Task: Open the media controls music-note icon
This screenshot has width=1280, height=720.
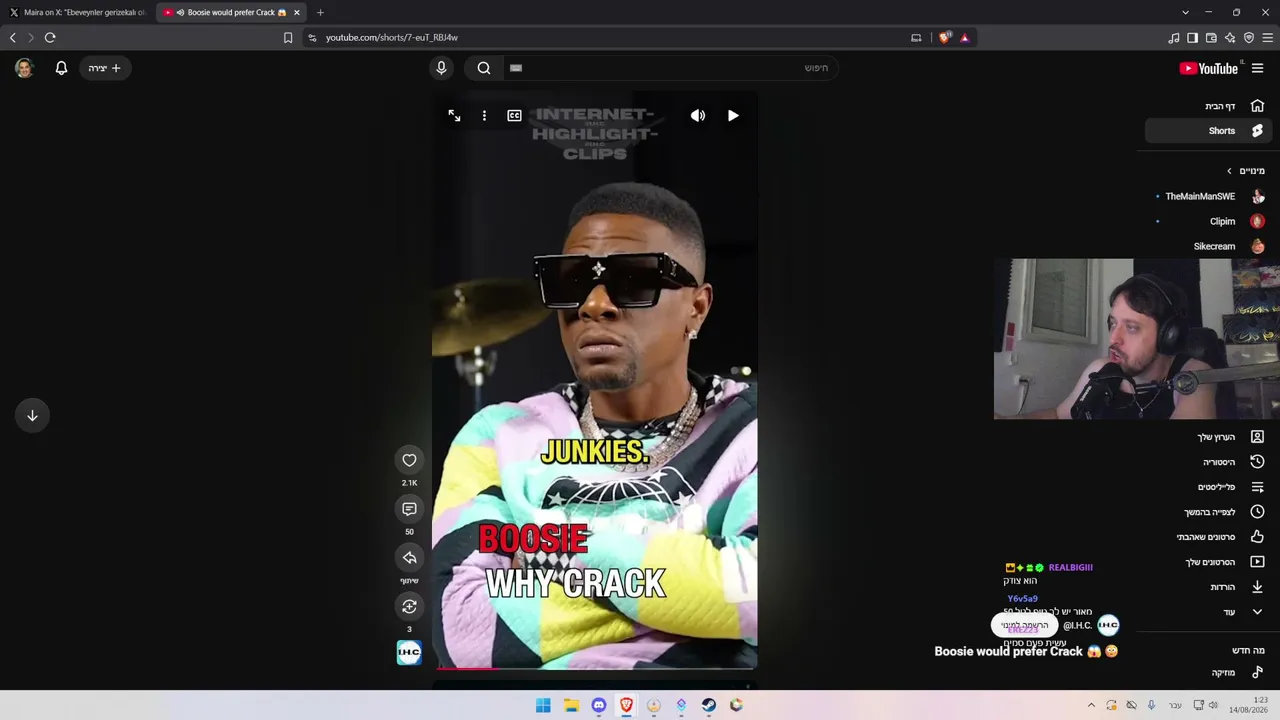Action: click(1174, 38)
